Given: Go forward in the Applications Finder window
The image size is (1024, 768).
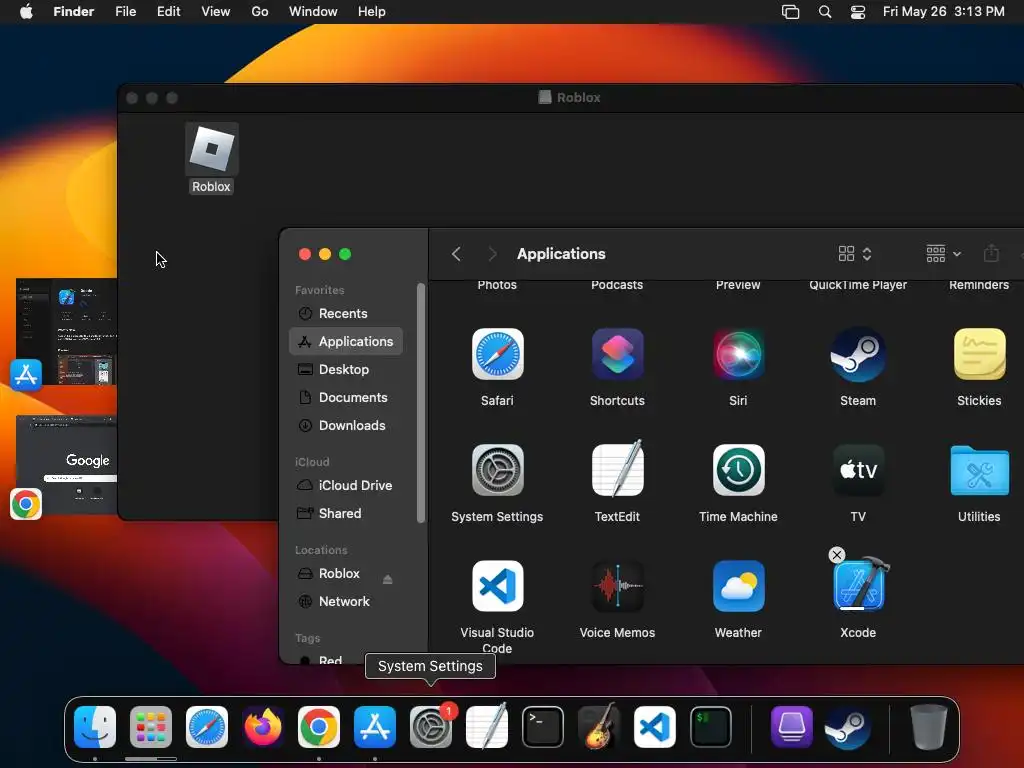Looking at the screenshot, I should coord(492,254).
